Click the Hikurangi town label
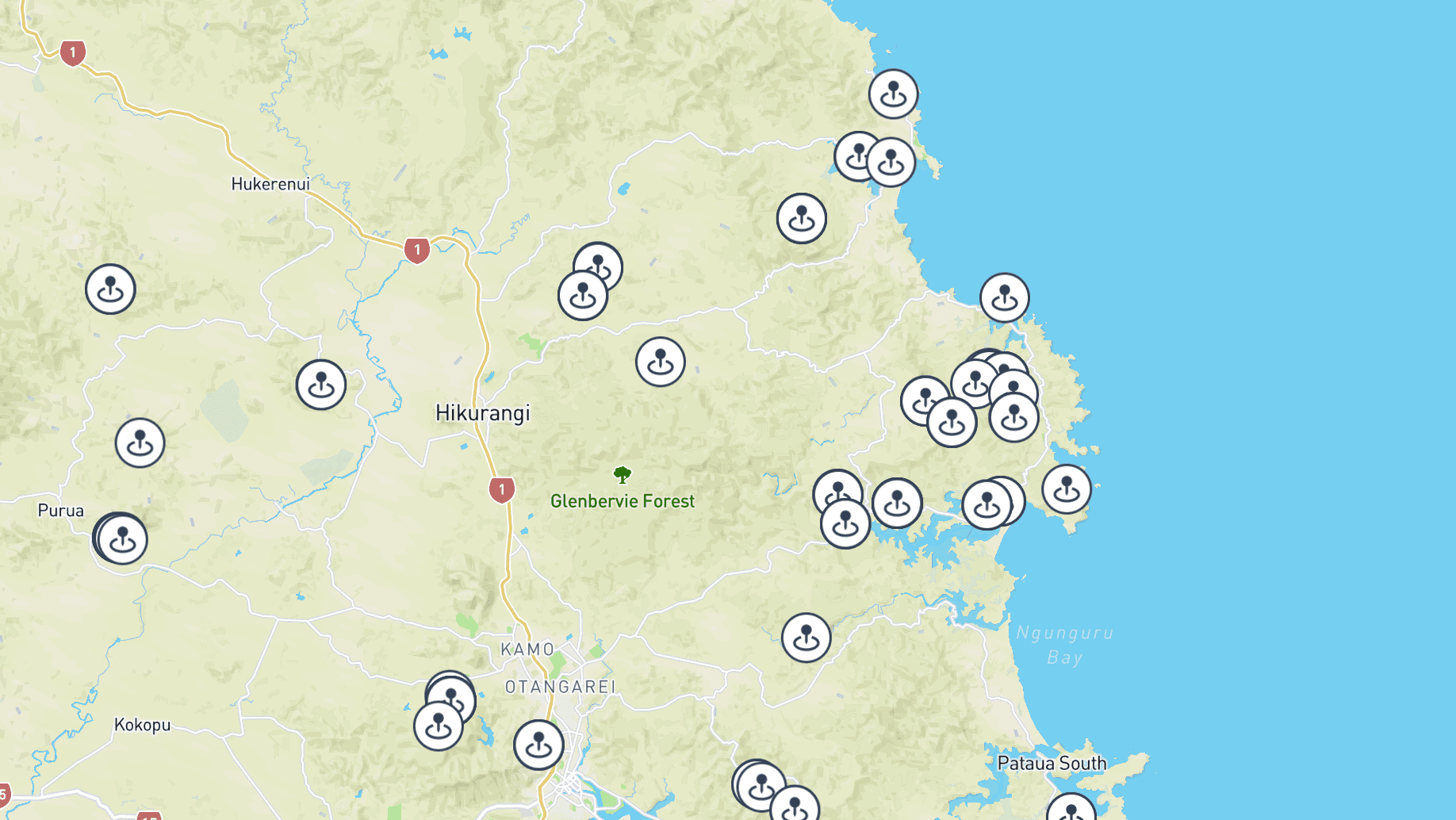This screenshot has height=820, width=1456. click(x=483, y=413)
